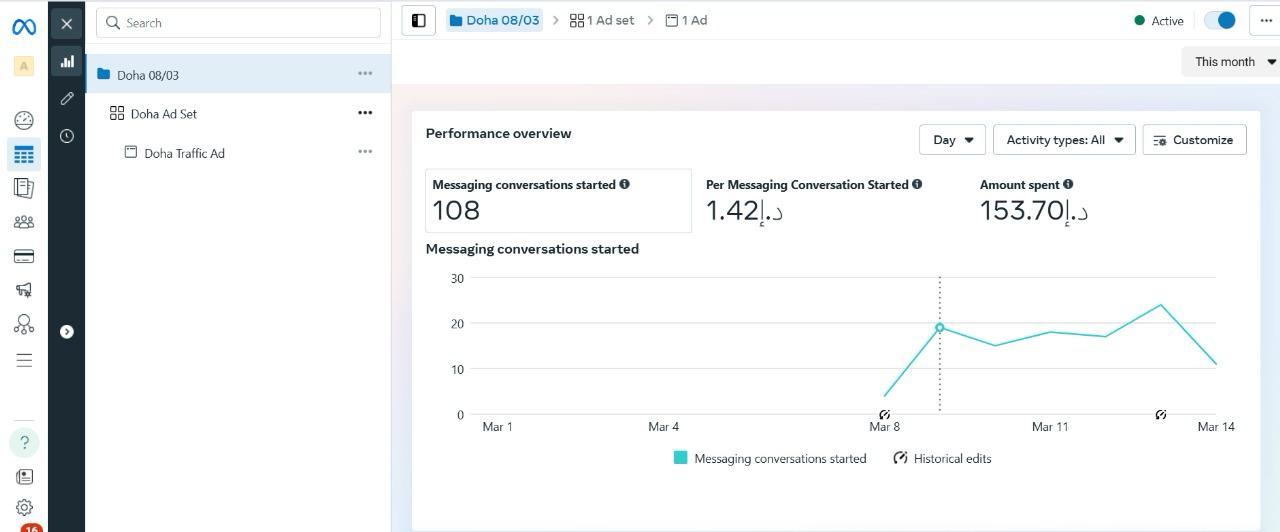Screen dimensions: 1280x532
Task: Open the Account overview gauge icon
Action: 24,120
